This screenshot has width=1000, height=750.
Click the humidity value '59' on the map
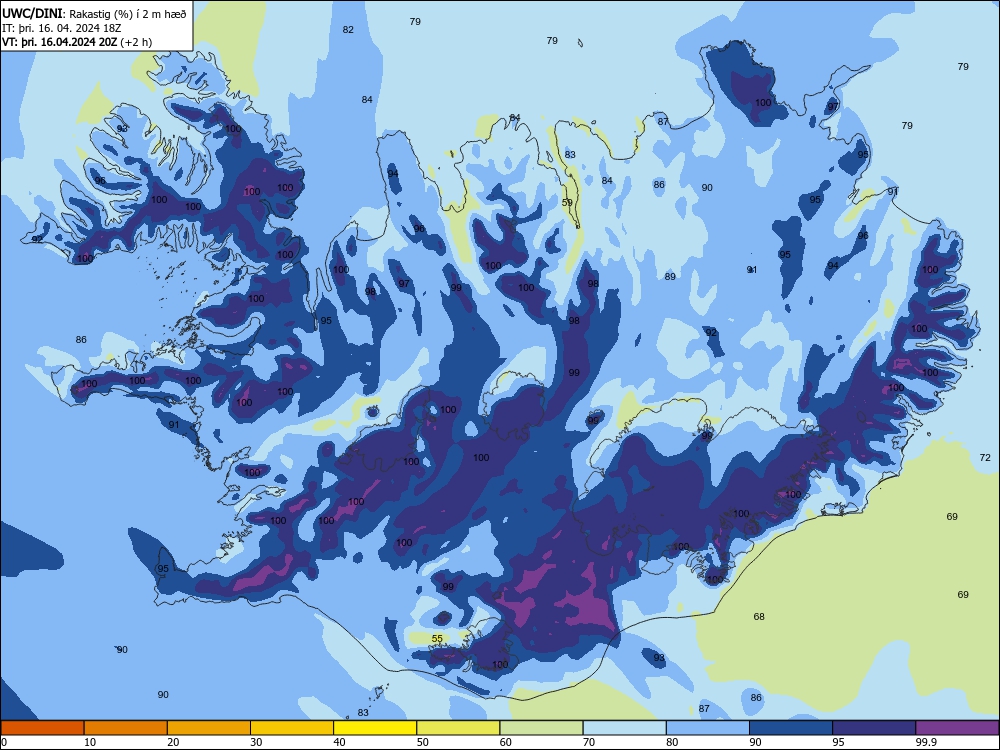coord(567,203)
